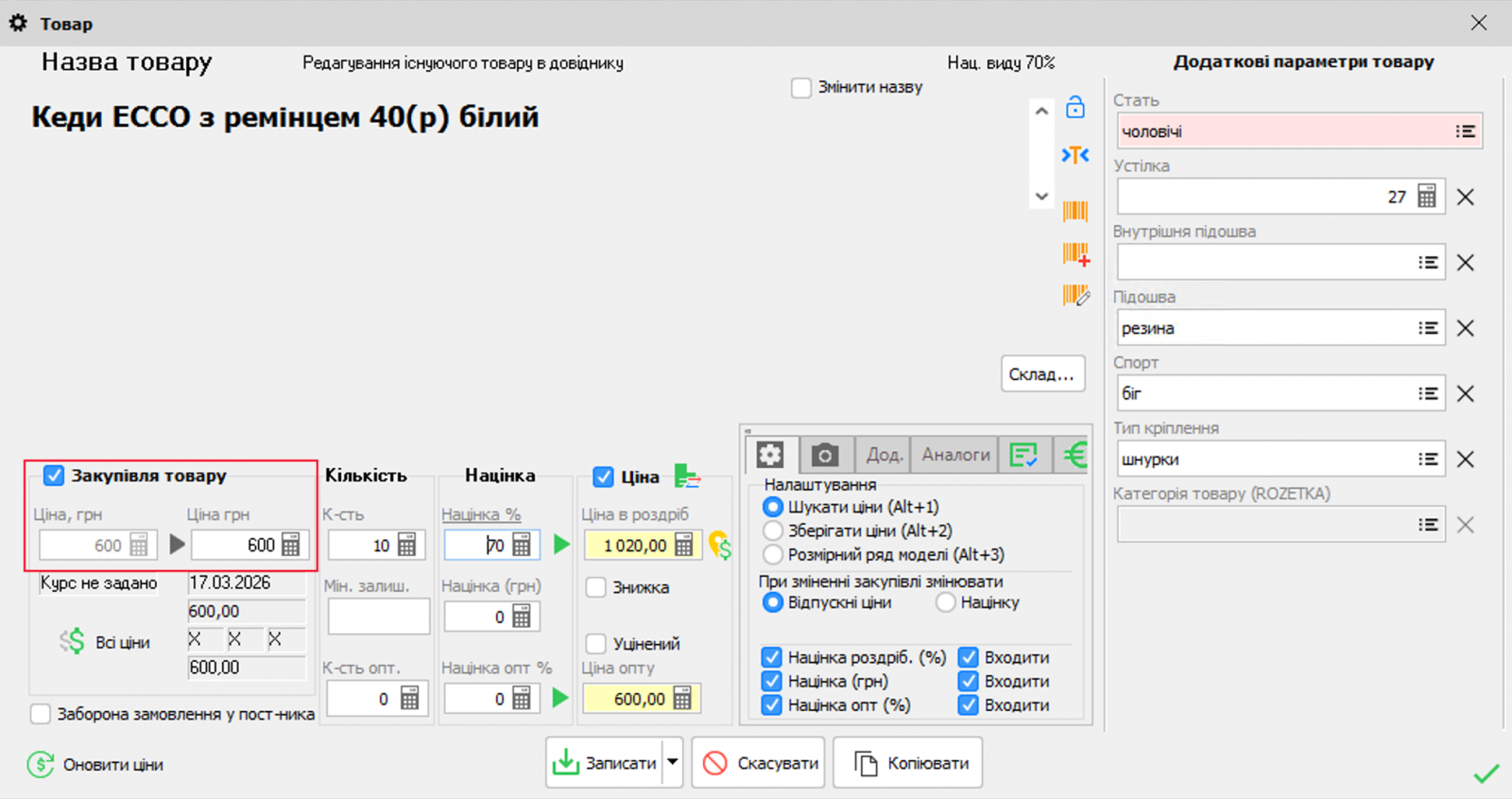Open the euro currency tab
The image size is (1512, 799).
point(1074,456)
